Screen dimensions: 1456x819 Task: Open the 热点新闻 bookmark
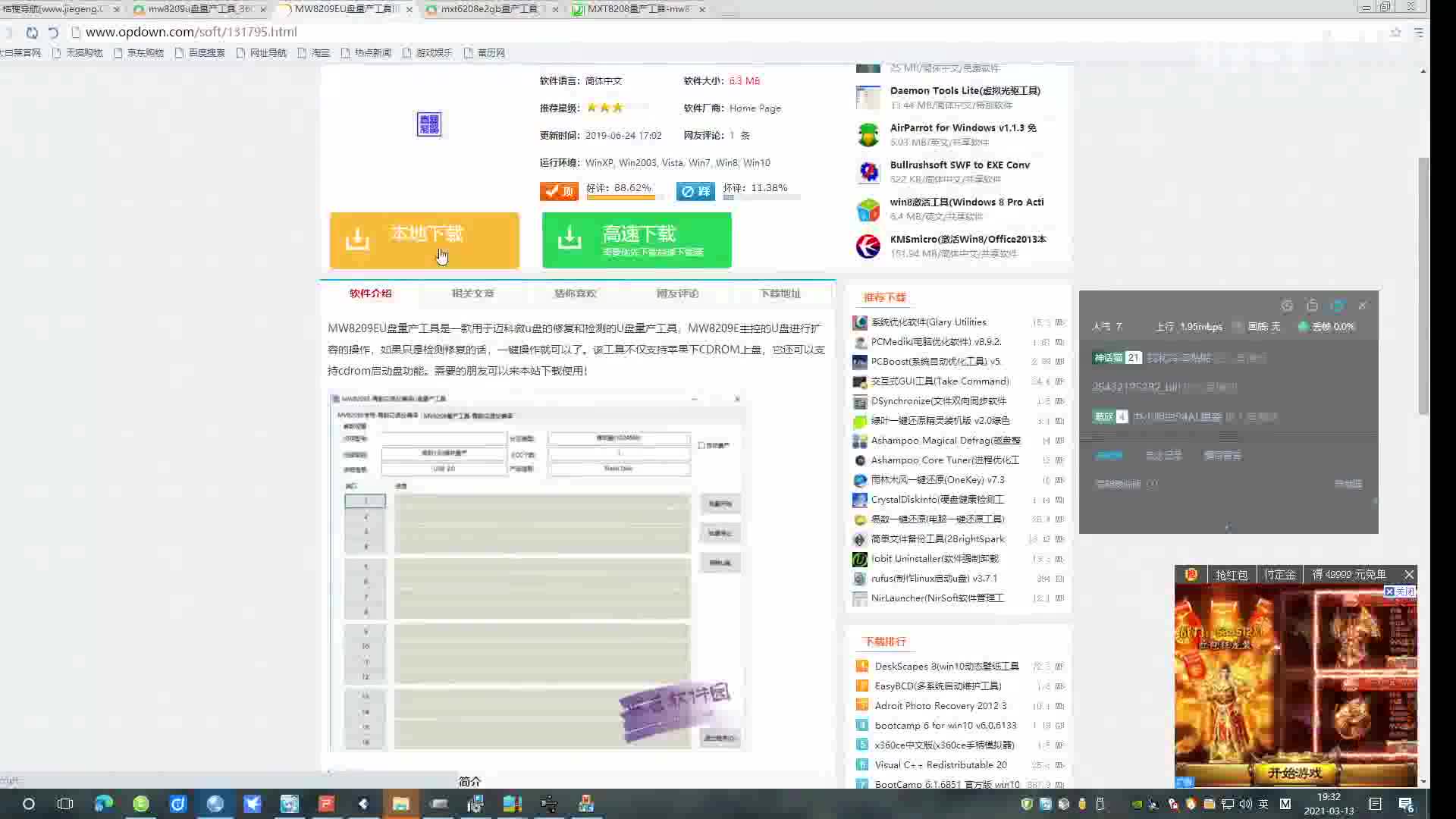[x=366, y=52]
